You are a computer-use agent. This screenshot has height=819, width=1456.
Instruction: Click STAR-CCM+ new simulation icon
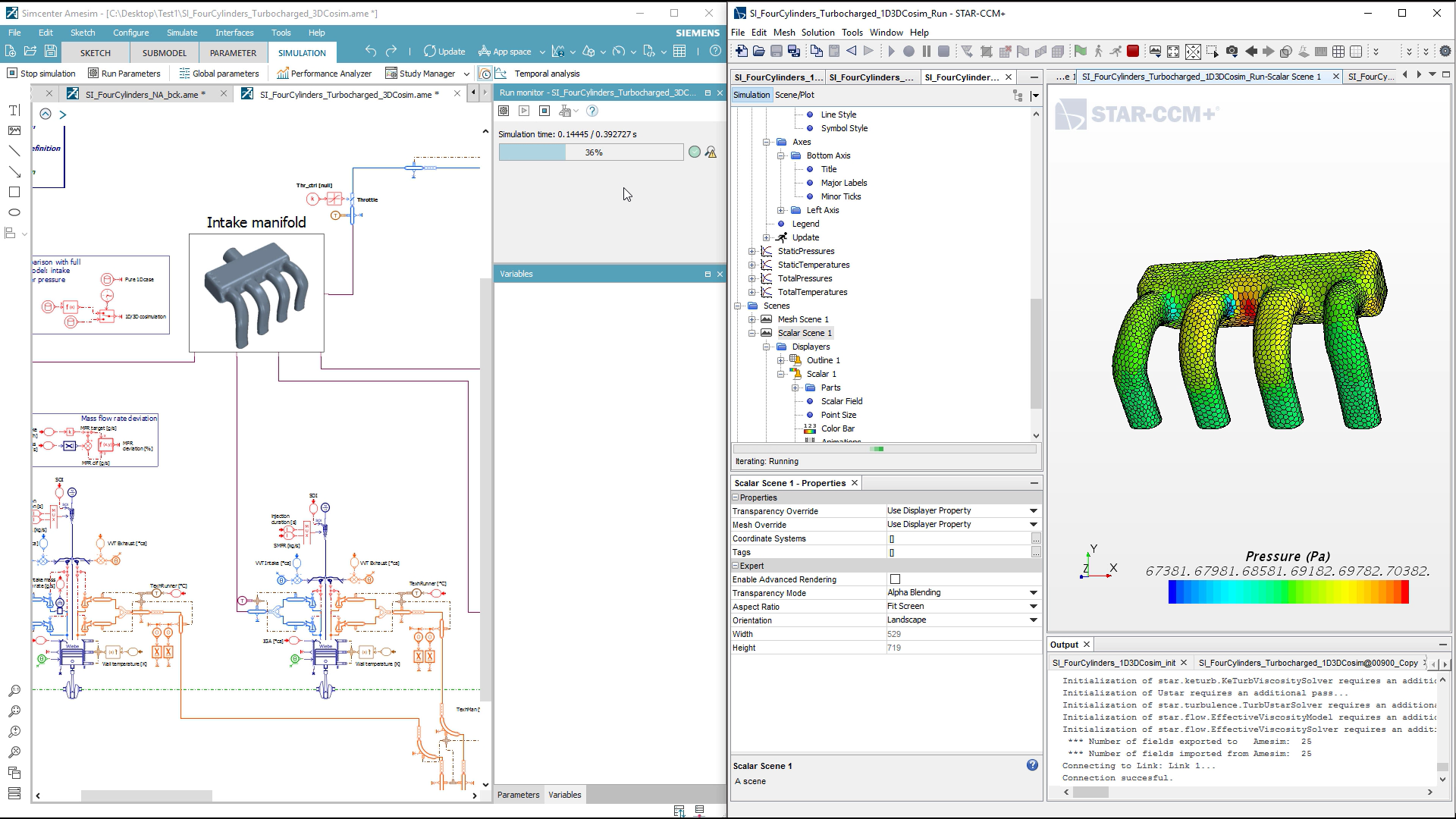(741, 52)
